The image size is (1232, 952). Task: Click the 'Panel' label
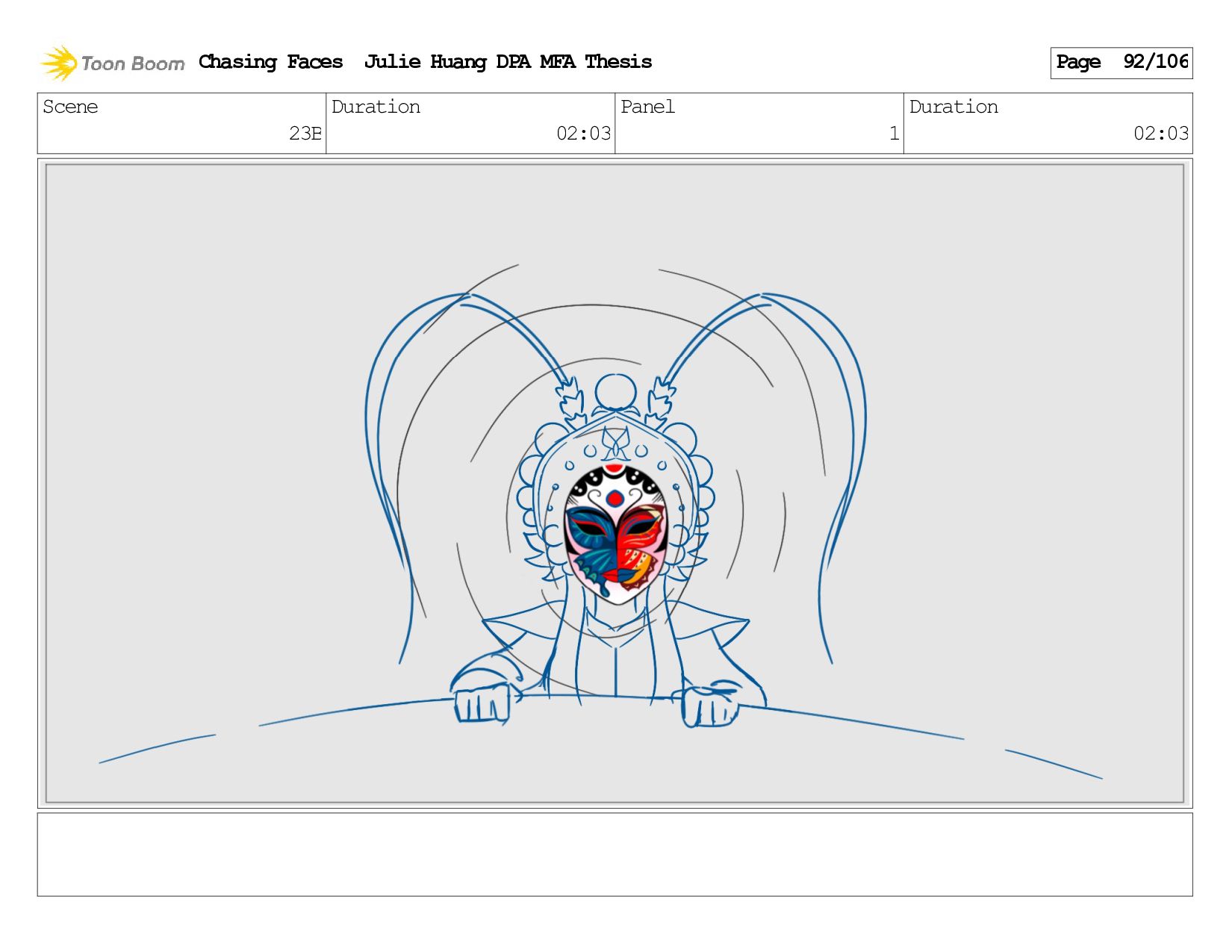point(647,107)
